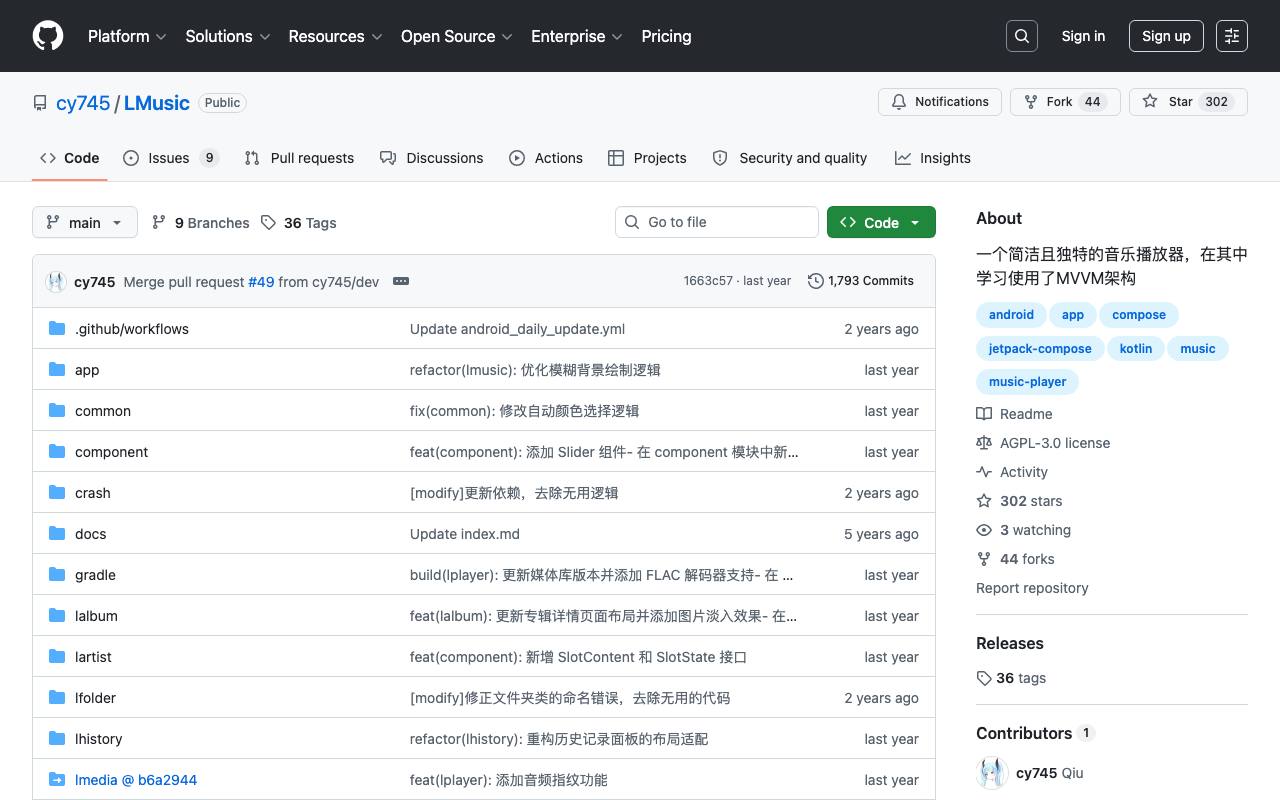Click the Contributors cy745 avatar
This screenshot has height=800, width=1280.
[992, 773]
